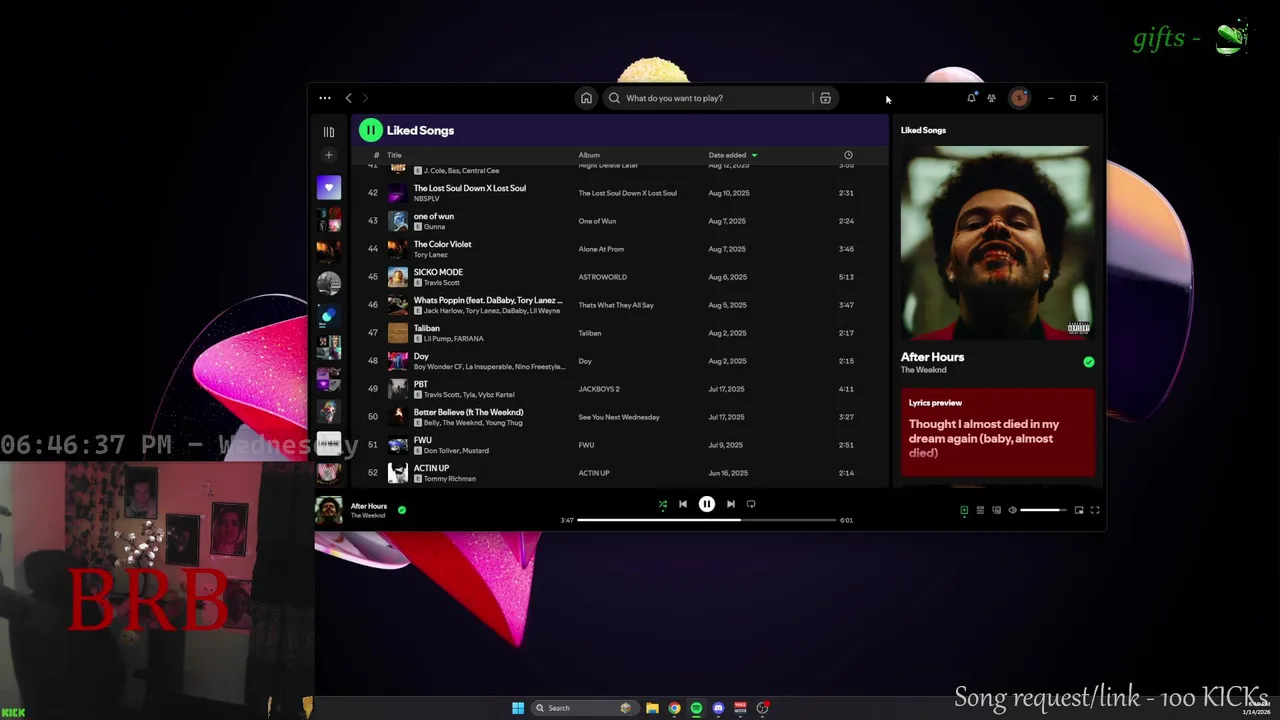Create a new playlist with the plus button

(x=328, y=155)
